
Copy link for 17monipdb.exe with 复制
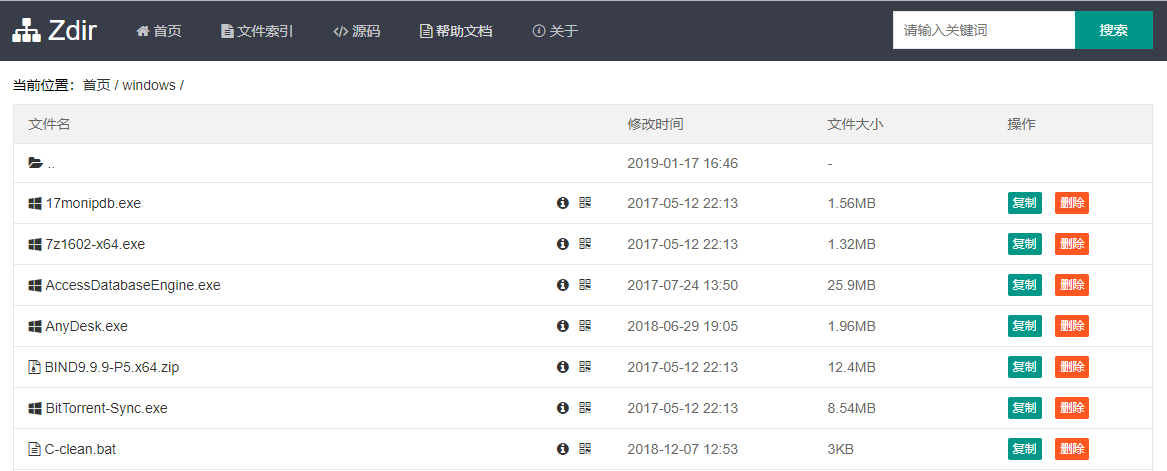(1024, 203)
